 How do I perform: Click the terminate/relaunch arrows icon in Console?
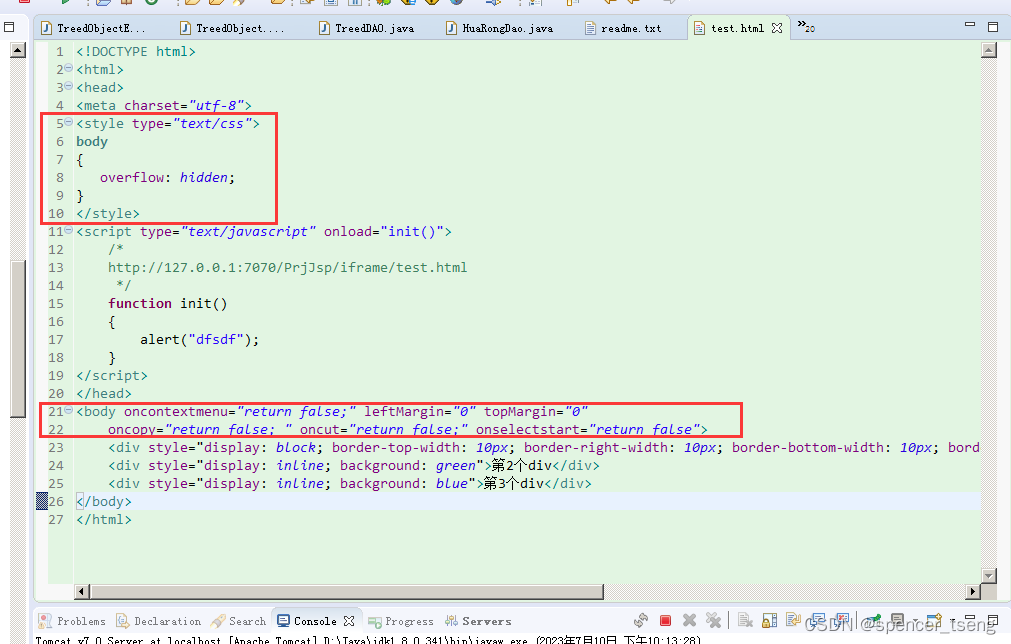(x=641, y=620)
